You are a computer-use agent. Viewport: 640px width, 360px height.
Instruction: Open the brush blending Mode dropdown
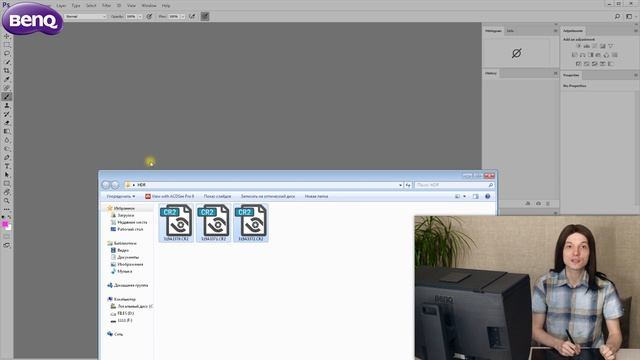coord(86,16)
